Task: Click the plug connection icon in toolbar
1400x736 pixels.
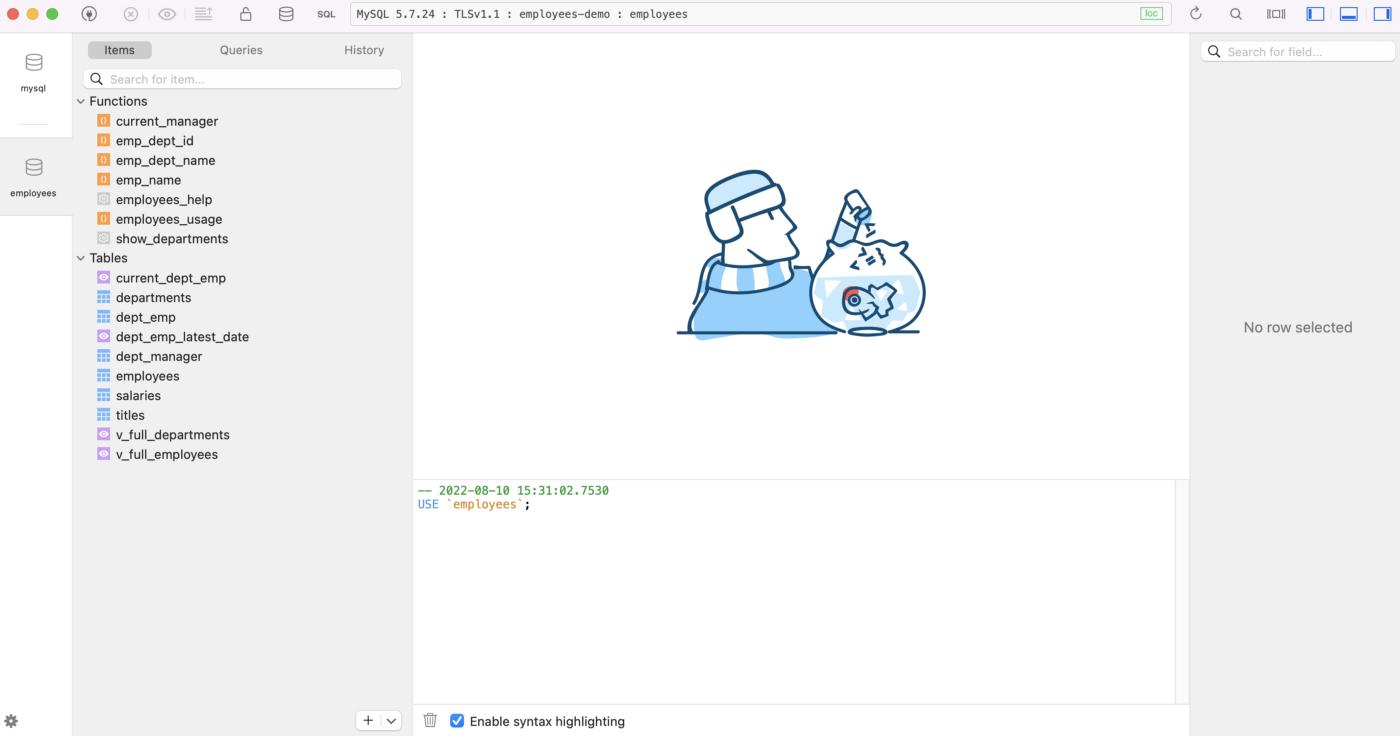Action: pyautogui.click(x=89, y=14)
